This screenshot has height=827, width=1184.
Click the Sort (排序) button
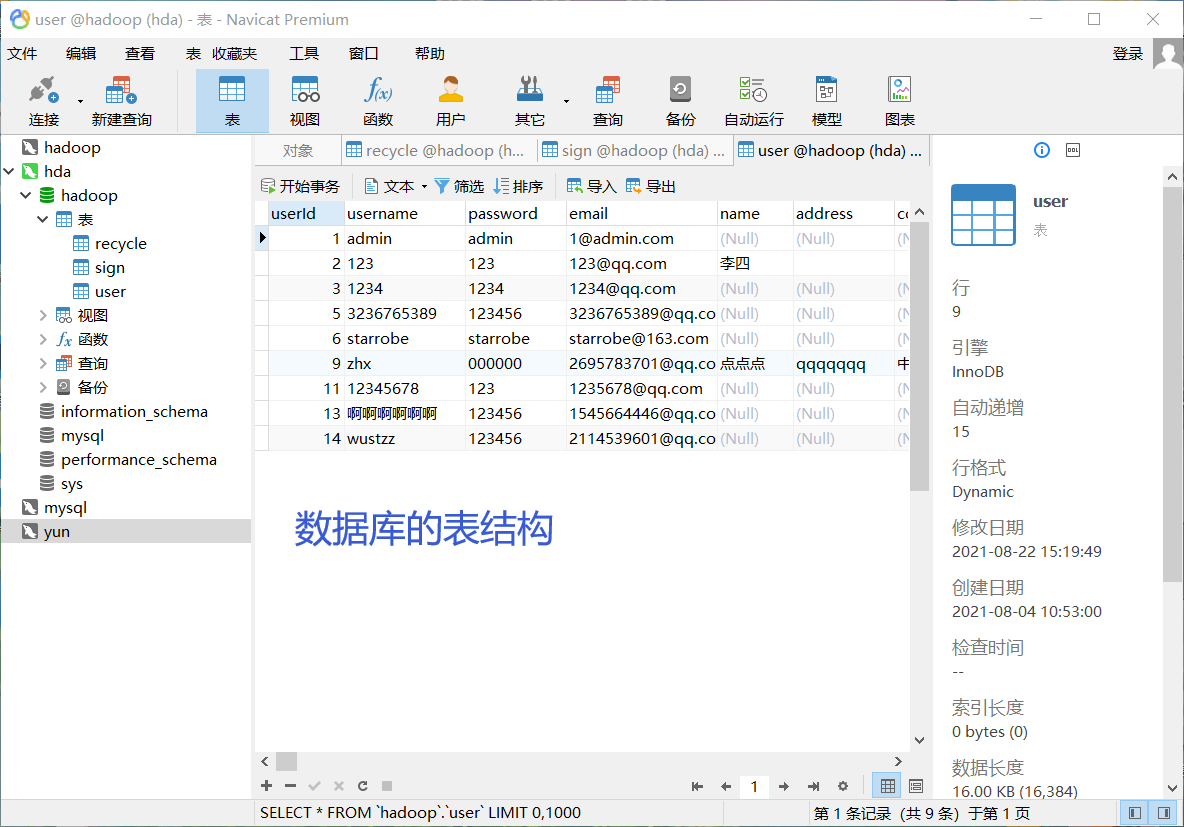[x=518, y=187]
